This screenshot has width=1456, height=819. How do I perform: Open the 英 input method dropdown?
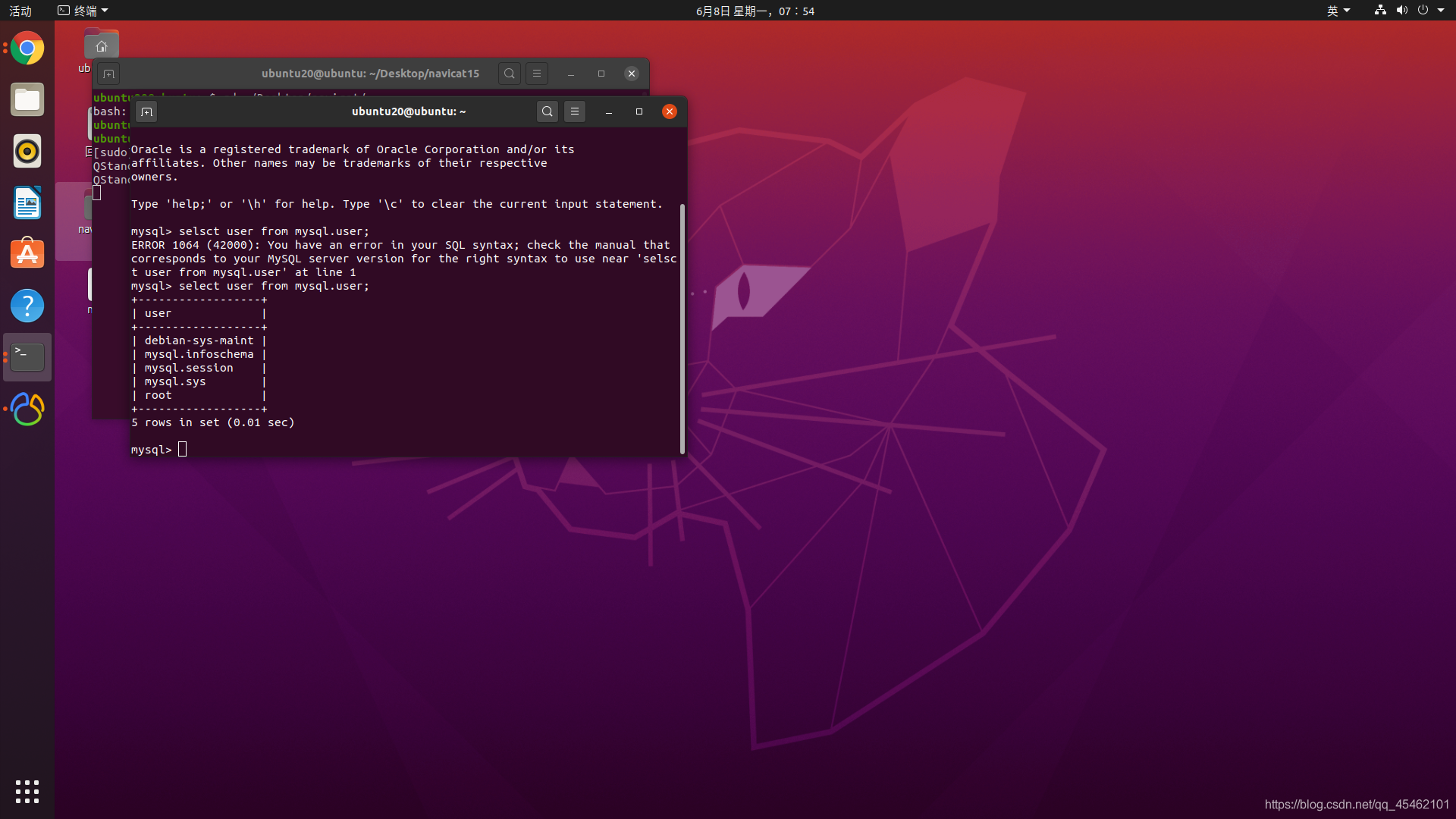tap(1338, 11)
